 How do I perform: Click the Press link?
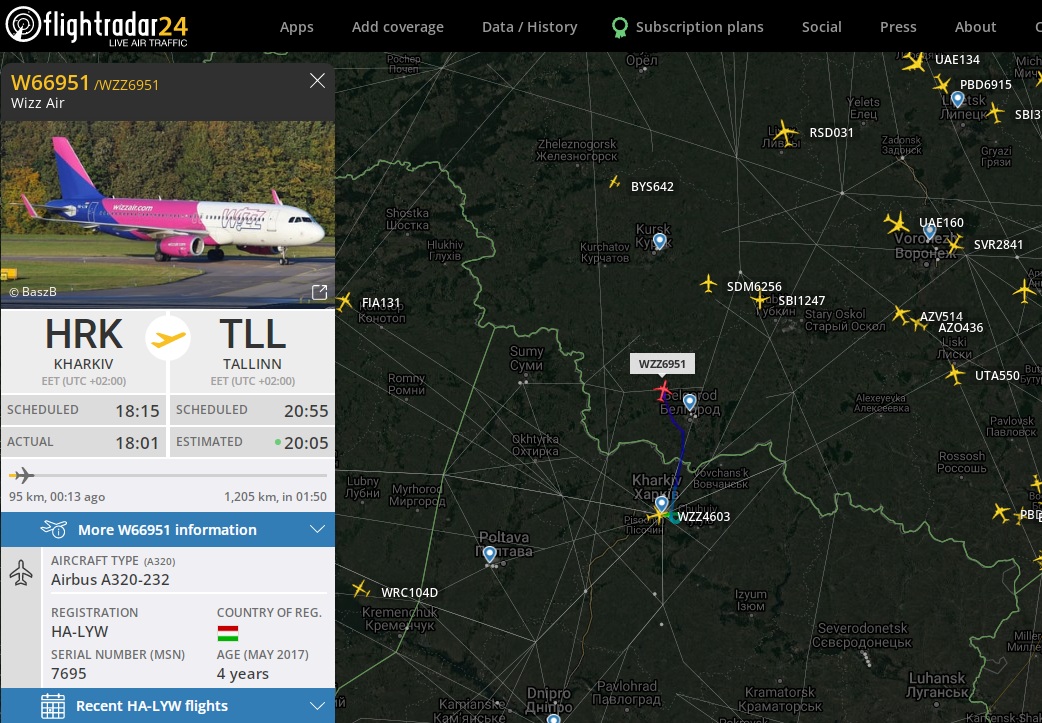[x=898, y=27]
